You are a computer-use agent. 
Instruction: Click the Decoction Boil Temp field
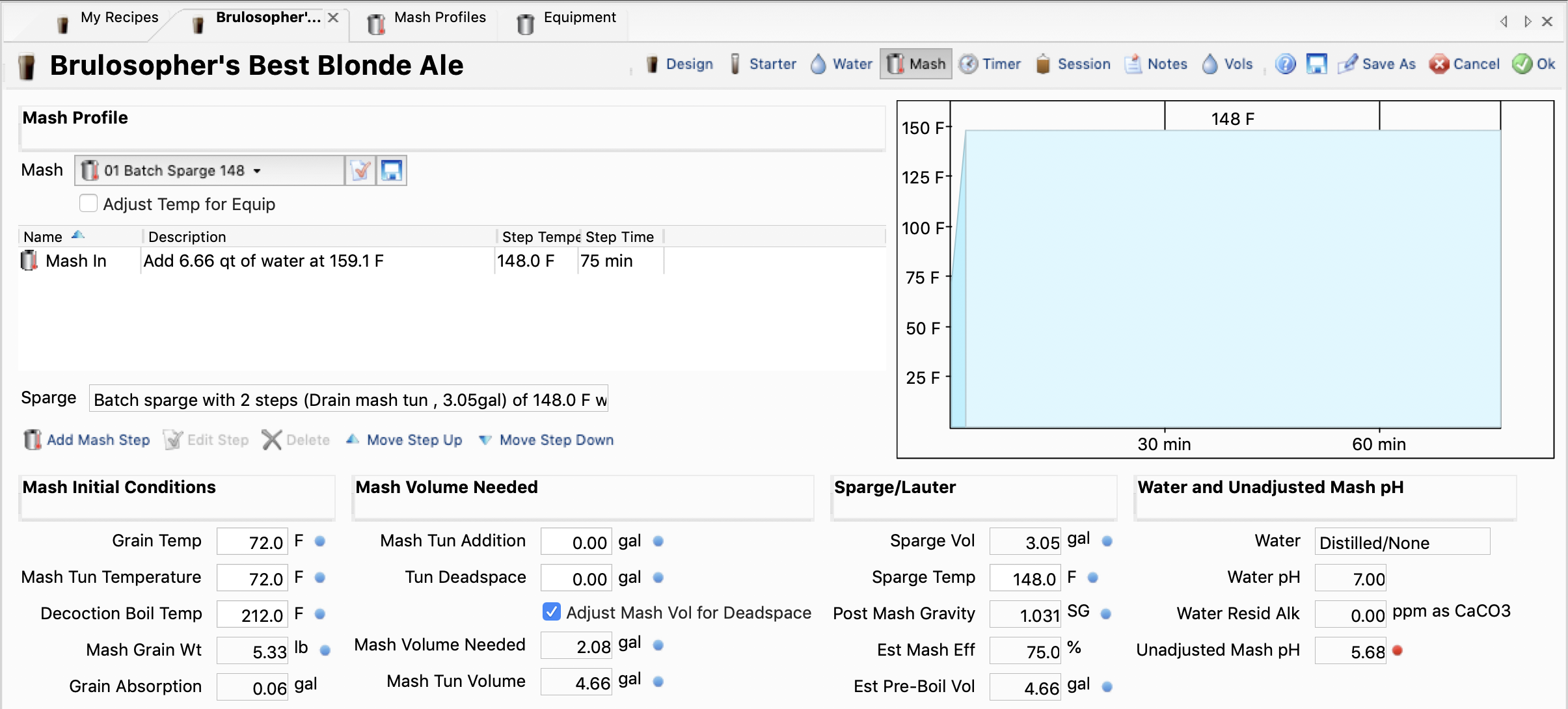coord(252,615)
